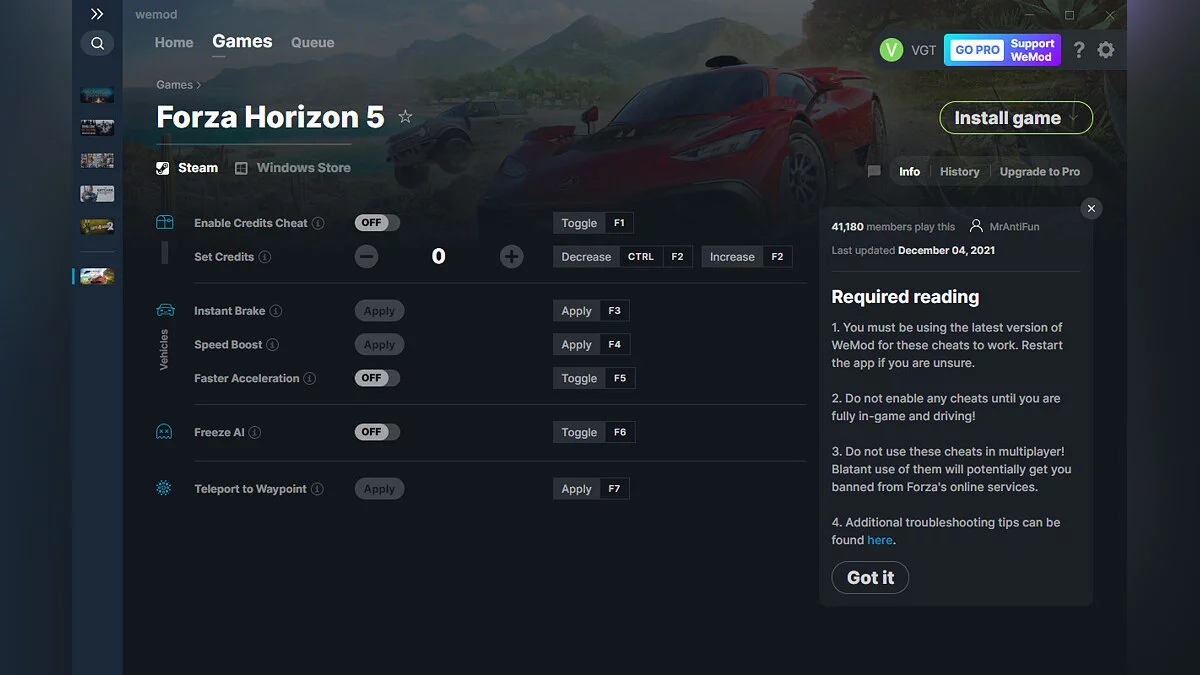Click the feedback chat icon left of Info
The height and width of the screenshot is (675, 1200).
pyautogui.click(x=873, y=171)
